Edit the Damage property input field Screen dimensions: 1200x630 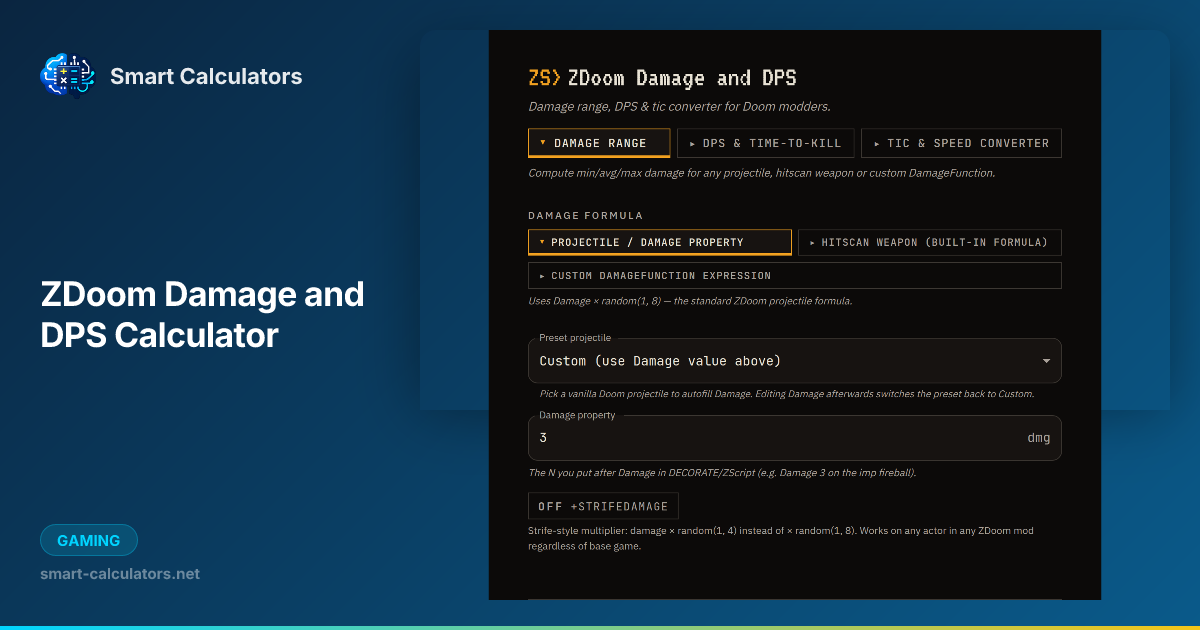point(795,438)
